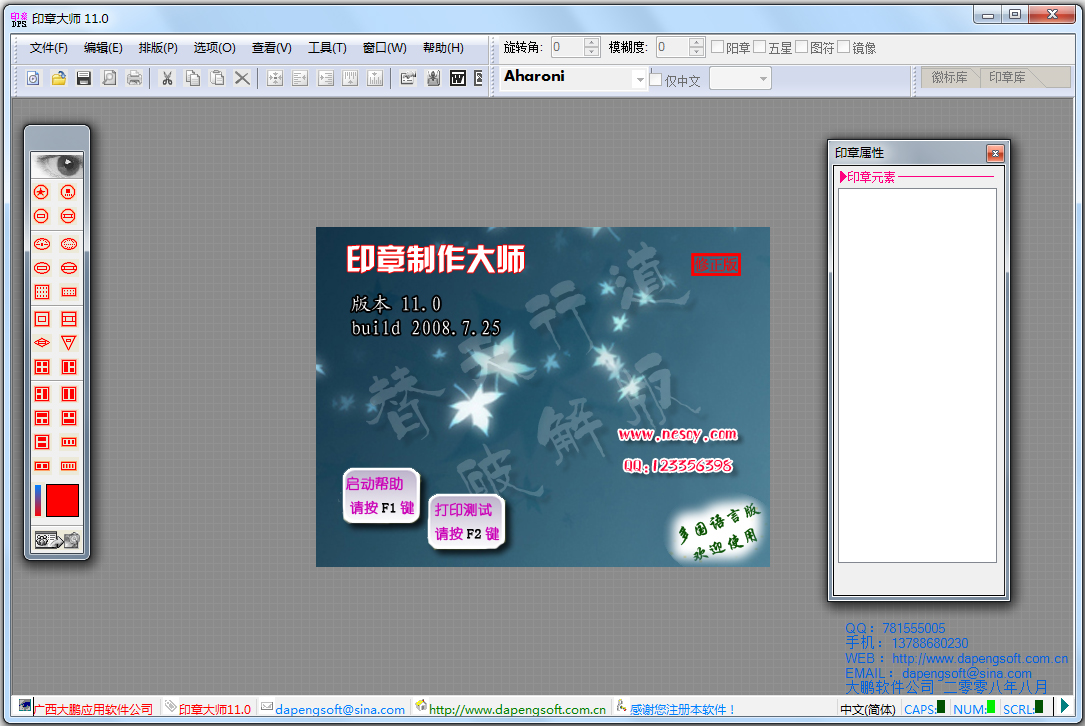This screenshot has height=726, width=1085.
Task: Click the copy icon in toolbar
Action: pyautogui.click(x=192, y=78)
